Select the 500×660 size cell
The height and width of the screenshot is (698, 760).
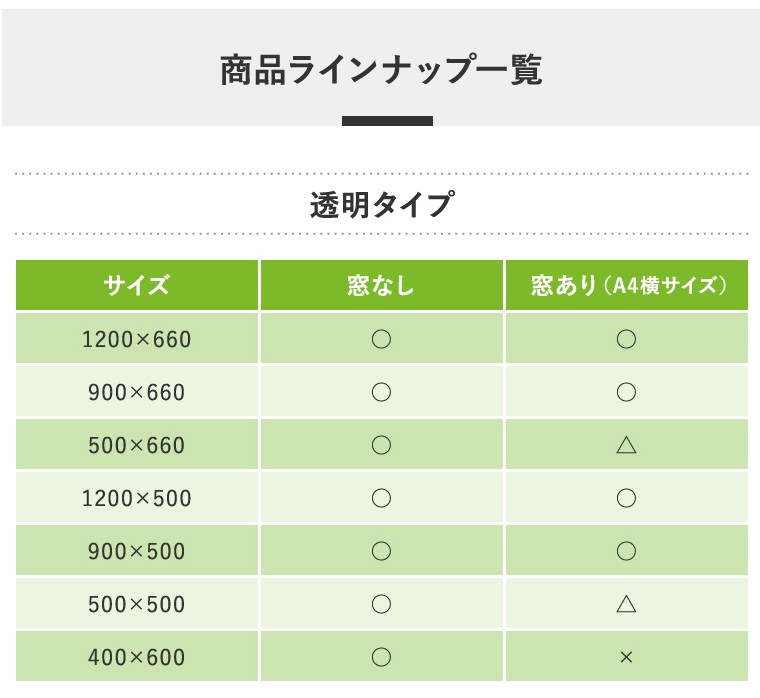[x=137, y=445]
